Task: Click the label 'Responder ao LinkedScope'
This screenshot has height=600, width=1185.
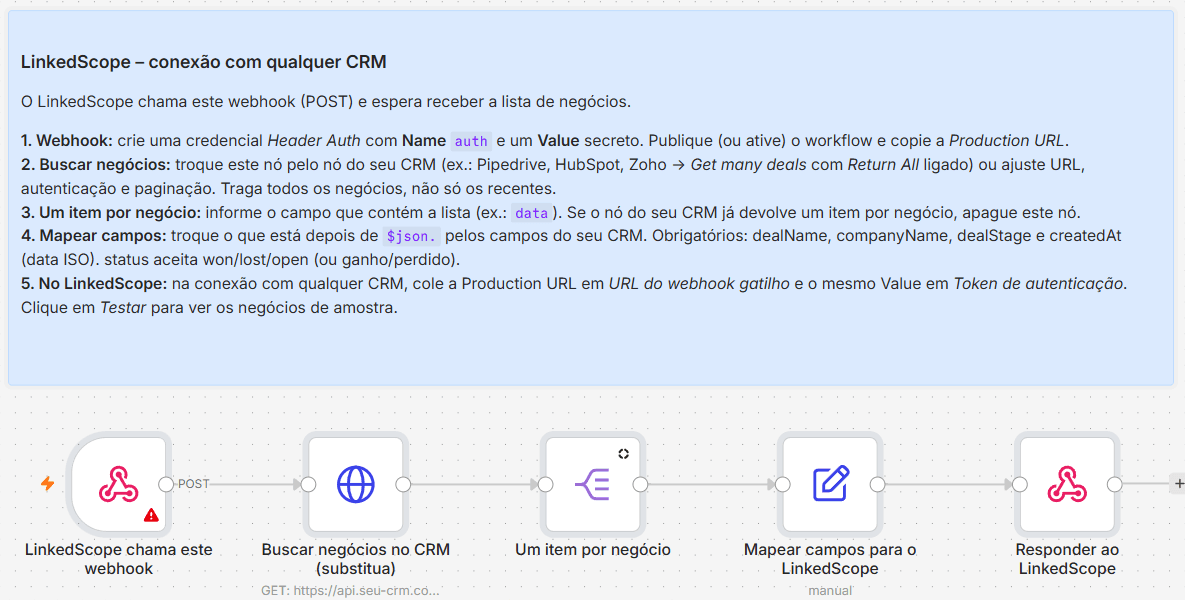Action: pyautogui.click(x=1067, y=559)
